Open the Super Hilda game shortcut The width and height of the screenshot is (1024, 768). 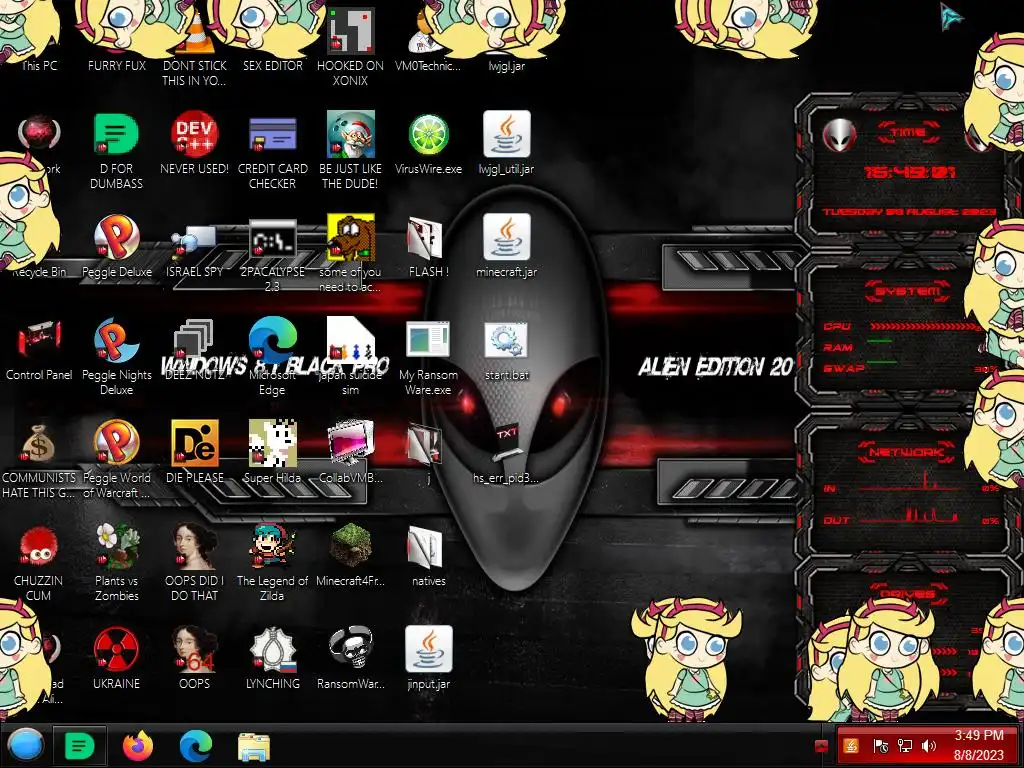(x=272, y=443)
